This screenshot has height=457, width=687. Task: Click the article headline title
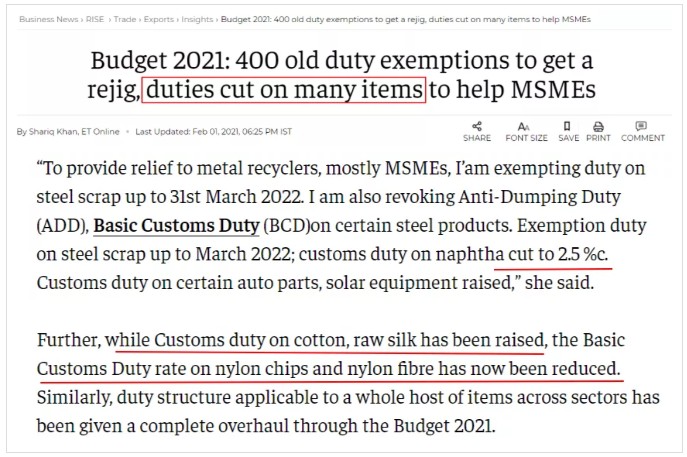tap(341, 74)
